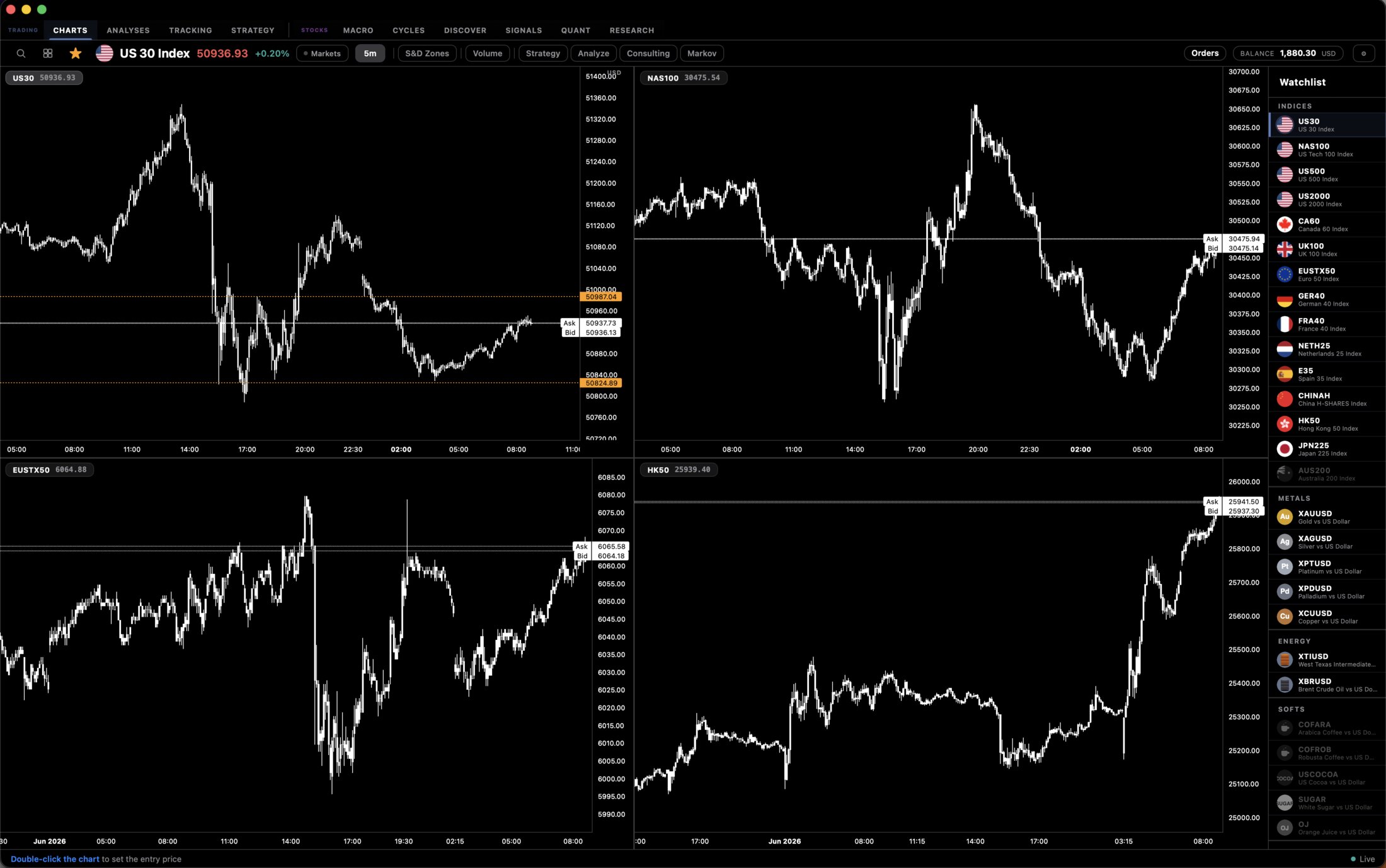Select the XAGUSD silver Ag icon
The width and height of the screenshot is (1386, 868).
click(x=1285, y=542)
